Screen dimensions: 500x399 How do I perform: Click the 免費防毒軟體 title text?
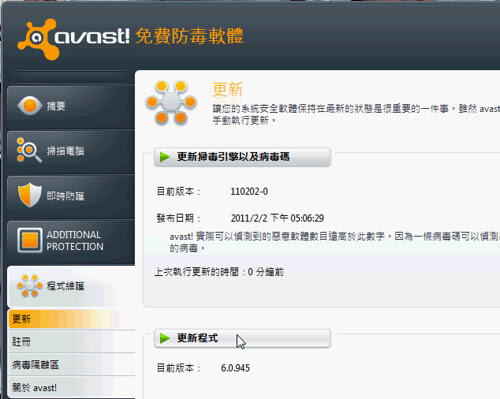coord(189,36)
